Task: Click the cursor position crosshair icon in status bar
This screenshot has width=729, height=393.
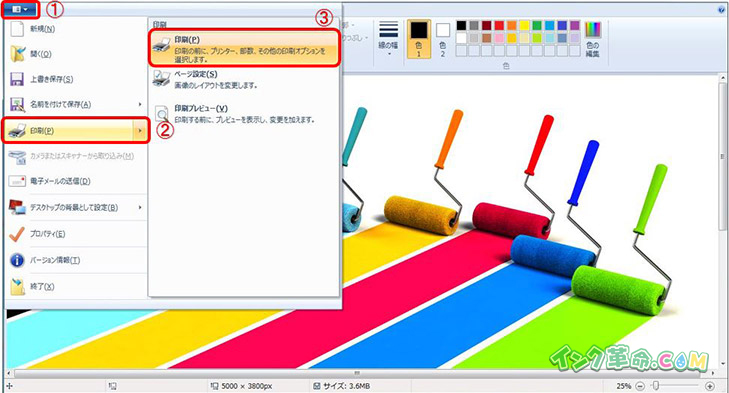Action: [x=9, y=386]
